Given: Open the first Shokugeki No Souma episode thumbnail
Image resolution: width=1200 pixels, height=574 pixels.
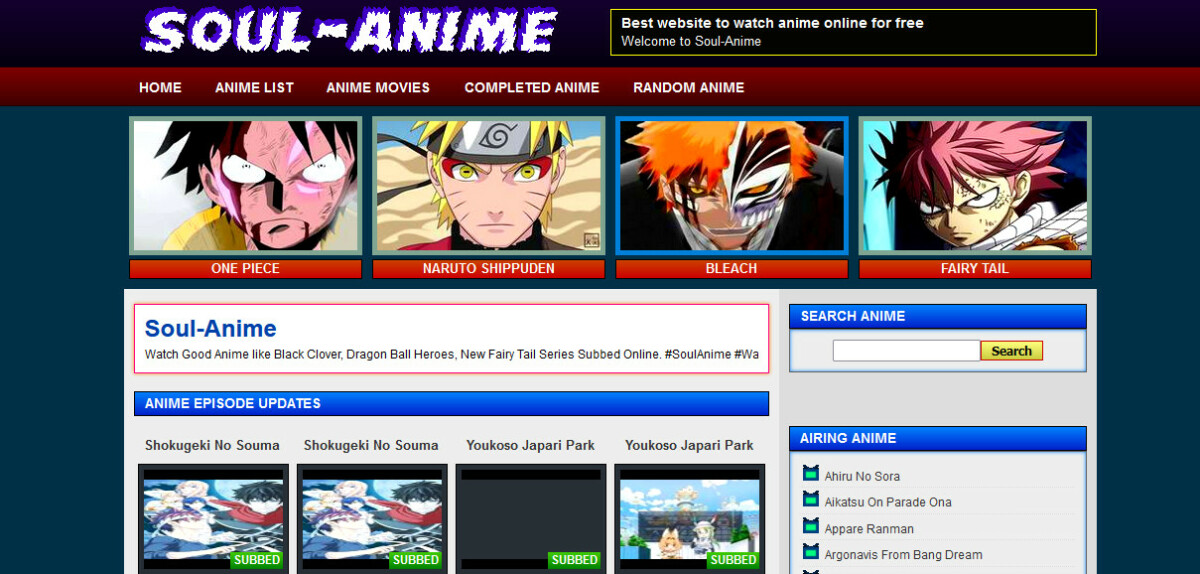Looking at the screenshot, I should point(213,518).
